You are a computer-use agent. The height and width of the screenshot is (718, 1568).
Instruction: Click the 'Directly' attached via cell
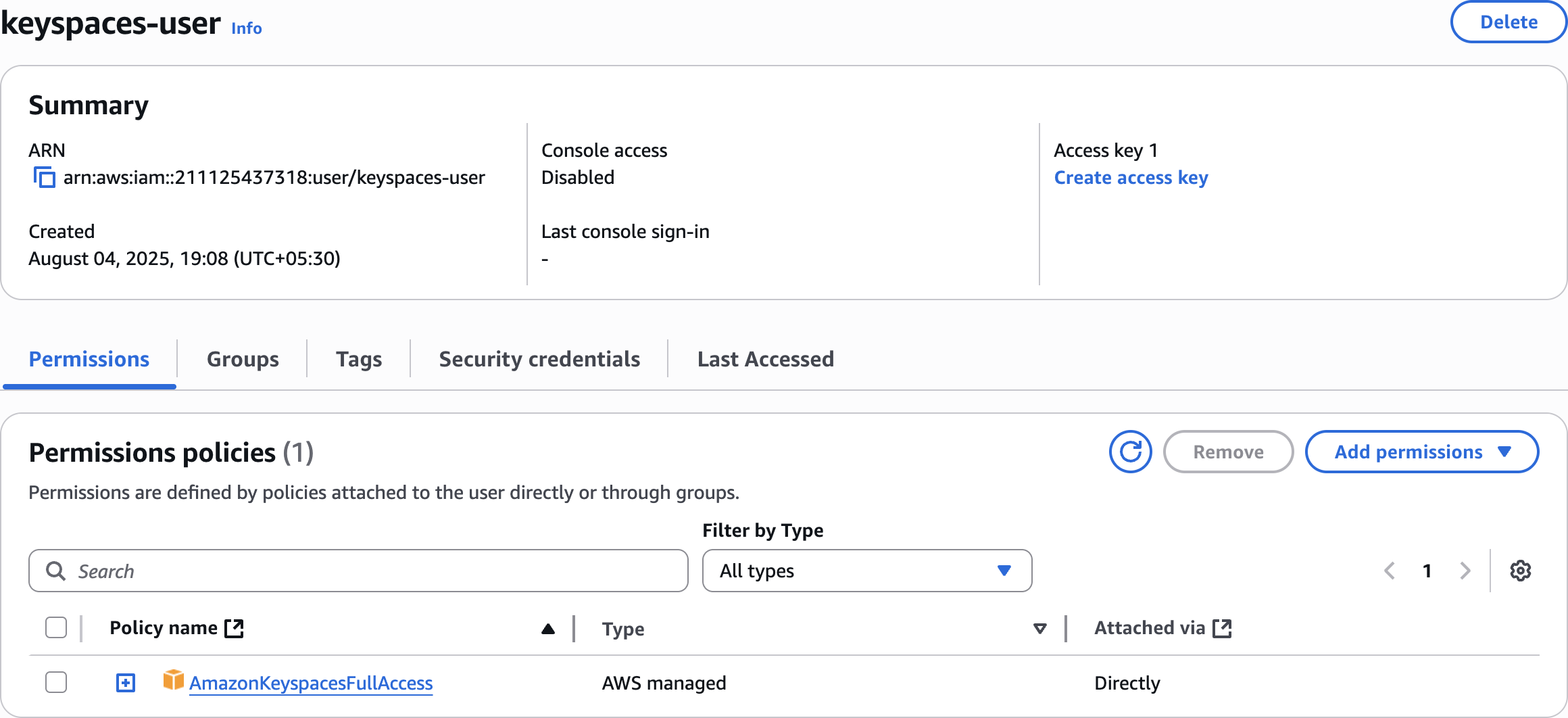click(x=1127, y=683)
